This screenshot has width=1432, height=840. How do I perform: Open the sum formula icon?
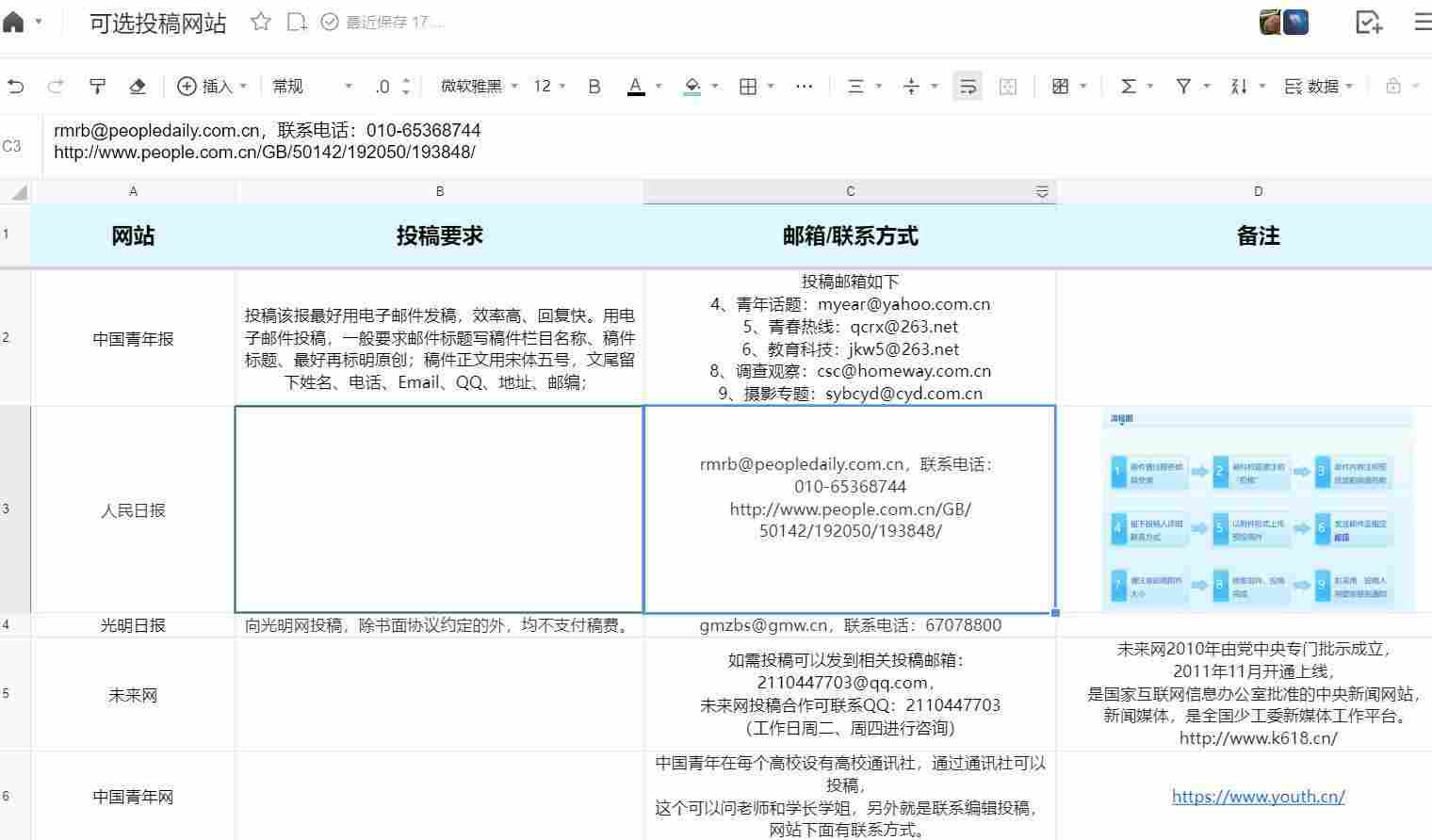click(x=1128, y=87)
